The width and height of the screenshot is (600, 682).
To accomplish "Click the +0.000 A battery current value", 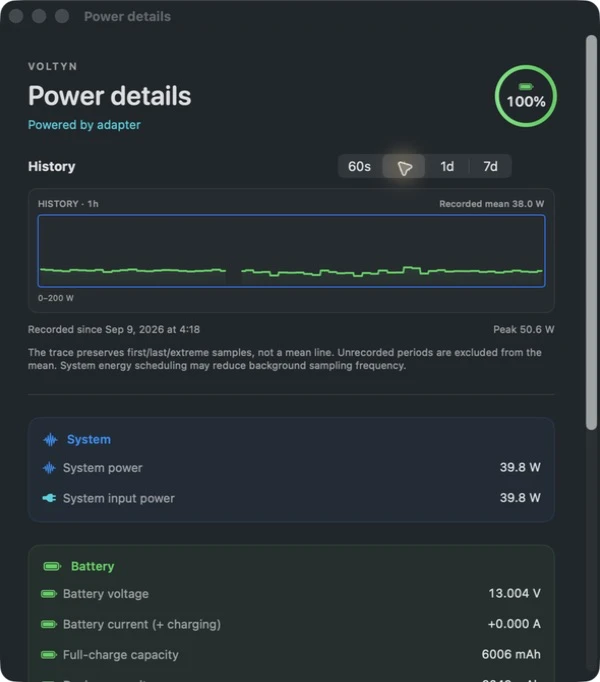I will (x=514, y=624).
